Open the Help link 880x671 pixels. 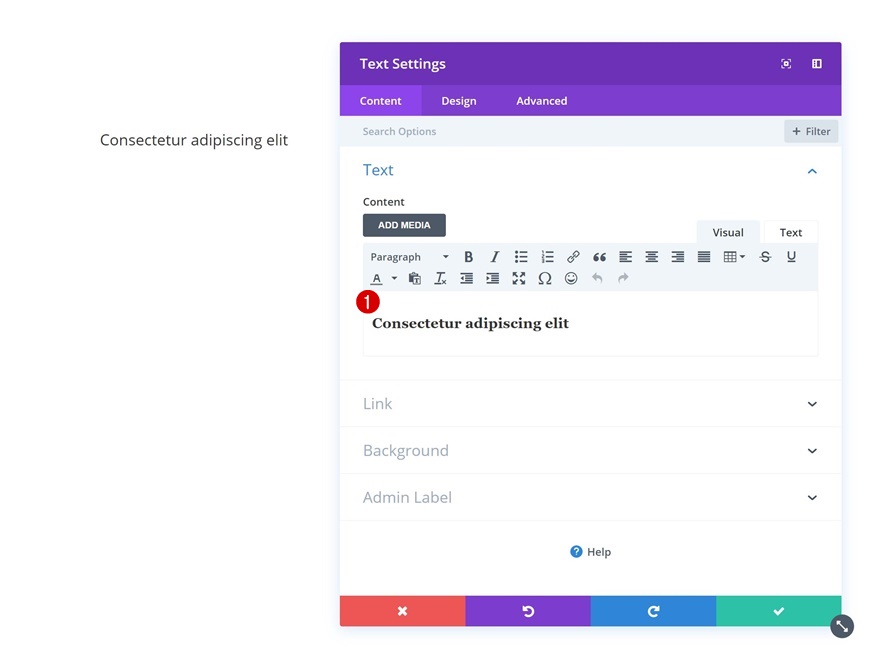tap(590, 552)
